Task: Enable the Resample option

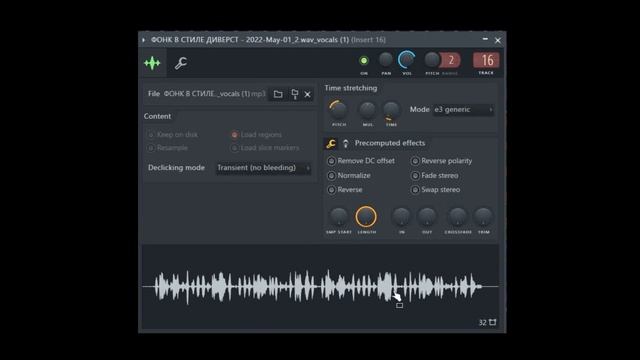Action: pyautogui.click(x=168, y=148)
